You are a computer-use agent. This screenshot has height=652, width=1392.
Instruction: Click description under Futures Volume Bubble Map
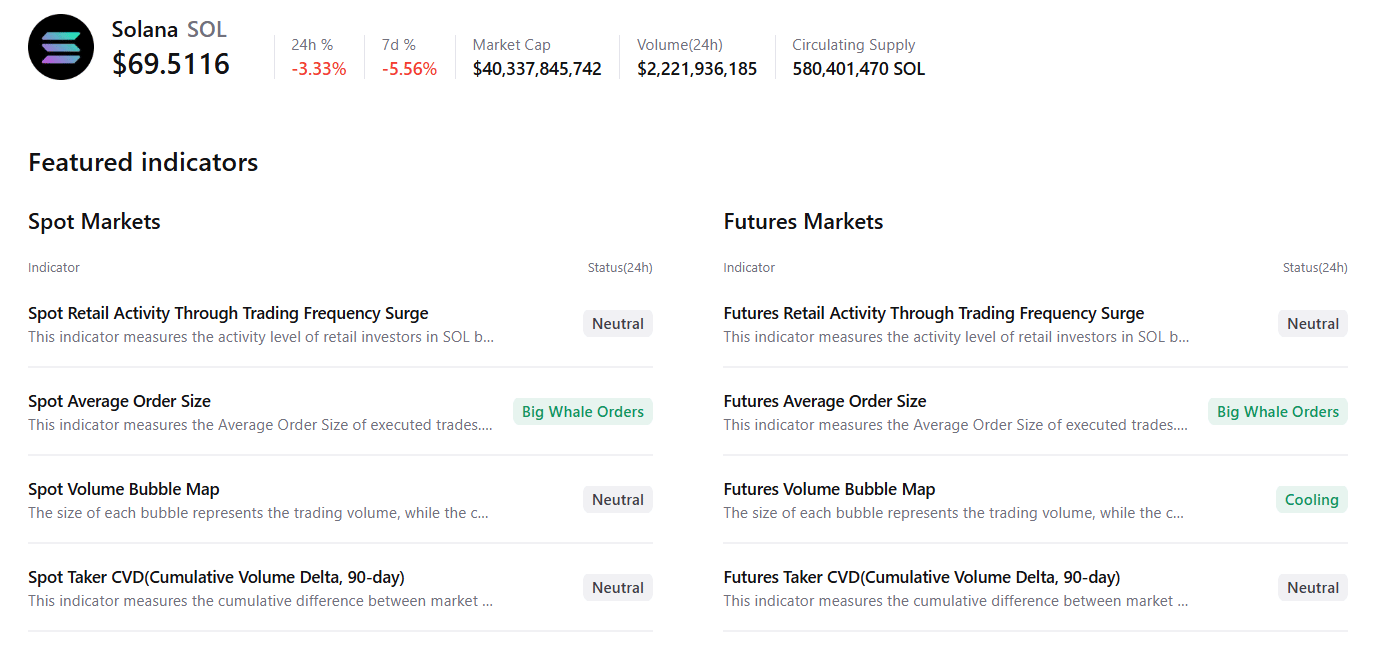954,513
